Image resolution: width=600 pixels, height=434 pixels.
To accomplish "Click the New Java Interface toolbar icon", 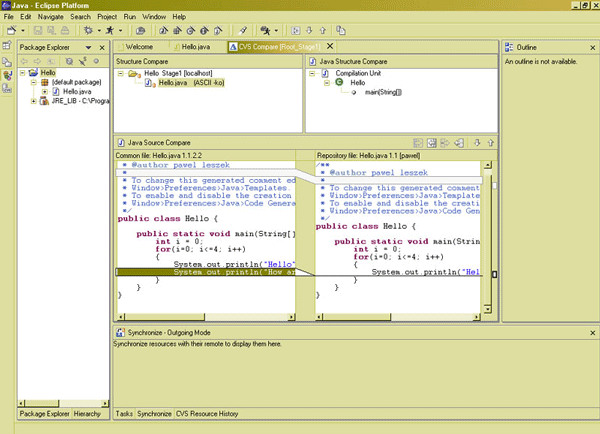I will coord(204,31).
